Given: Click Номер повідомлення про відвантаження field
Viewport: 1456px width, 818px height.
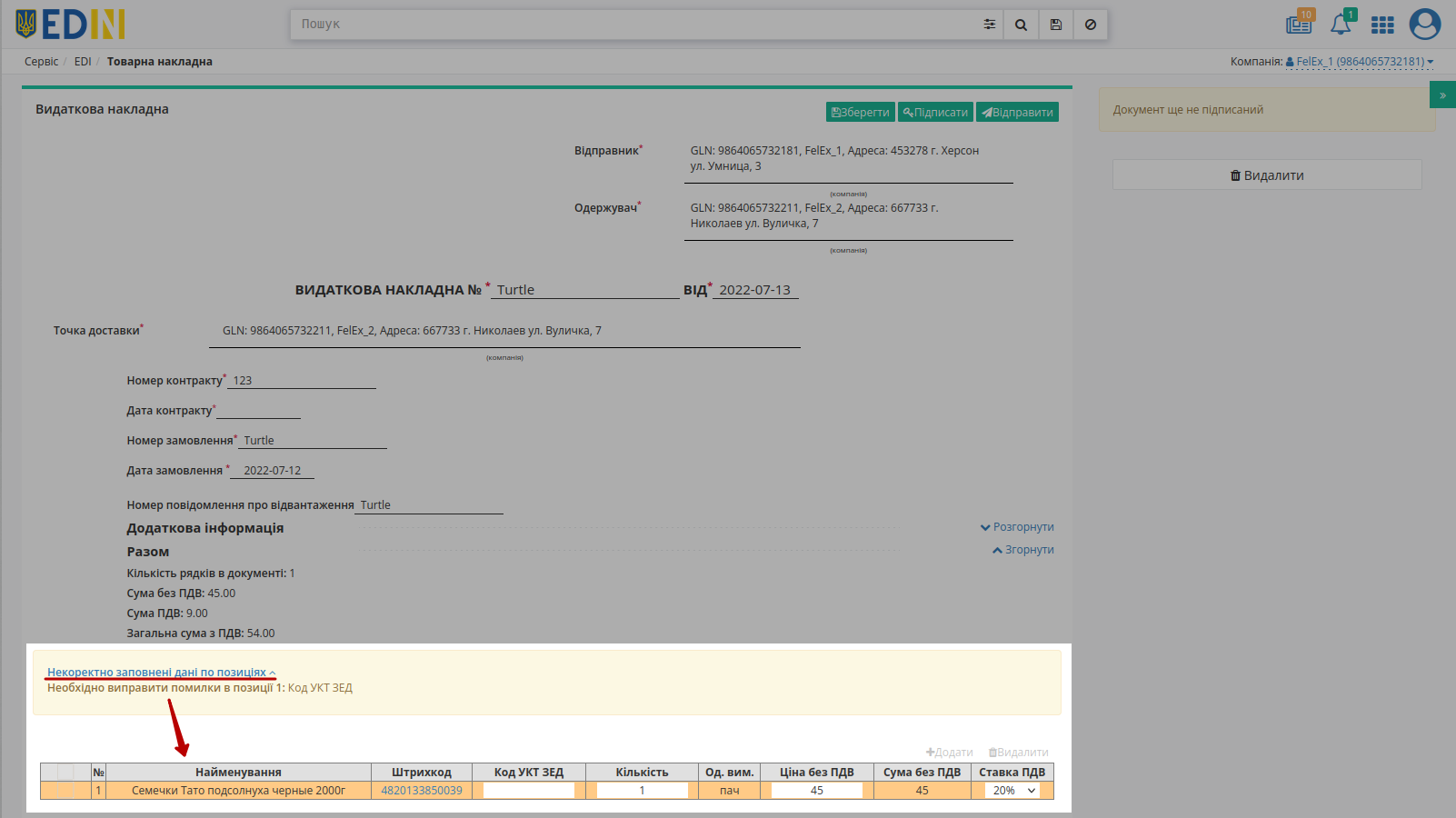Looking at the screenshot, I should pyautogui.click(x=429, y=505).
